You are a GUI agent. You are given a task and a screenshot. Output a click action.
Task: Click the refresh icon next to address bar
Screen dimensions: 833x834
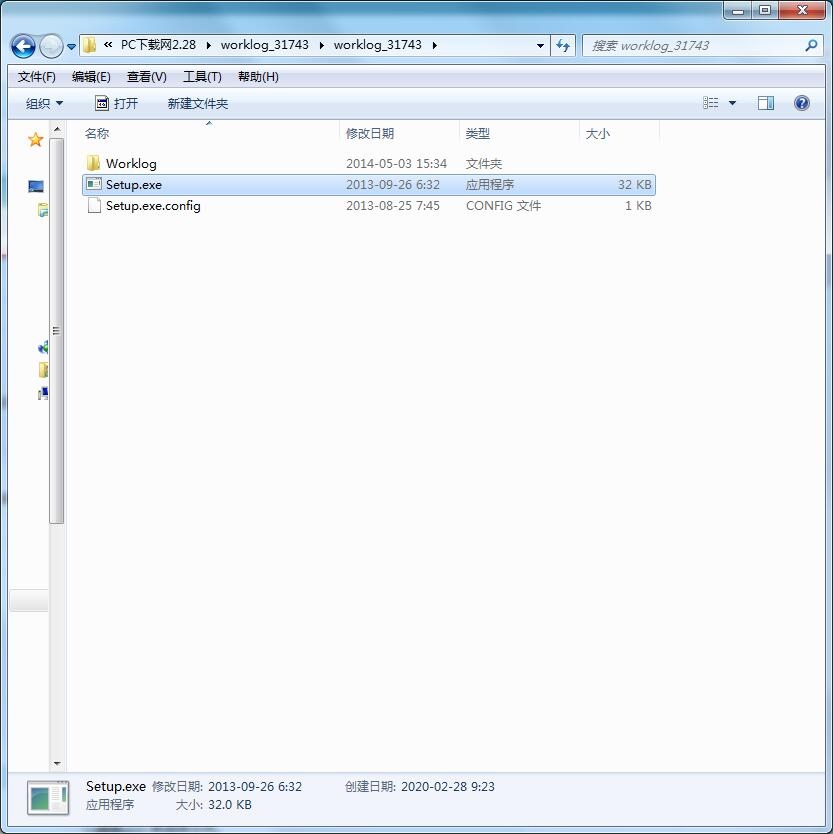click(563, 46)
